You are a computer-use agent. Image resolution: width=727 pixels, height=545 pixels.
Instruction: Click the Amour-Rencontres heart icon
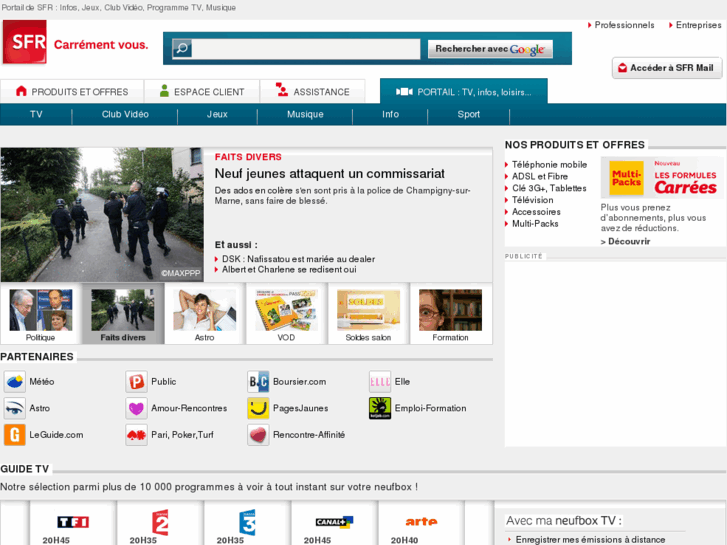point(136,408)
